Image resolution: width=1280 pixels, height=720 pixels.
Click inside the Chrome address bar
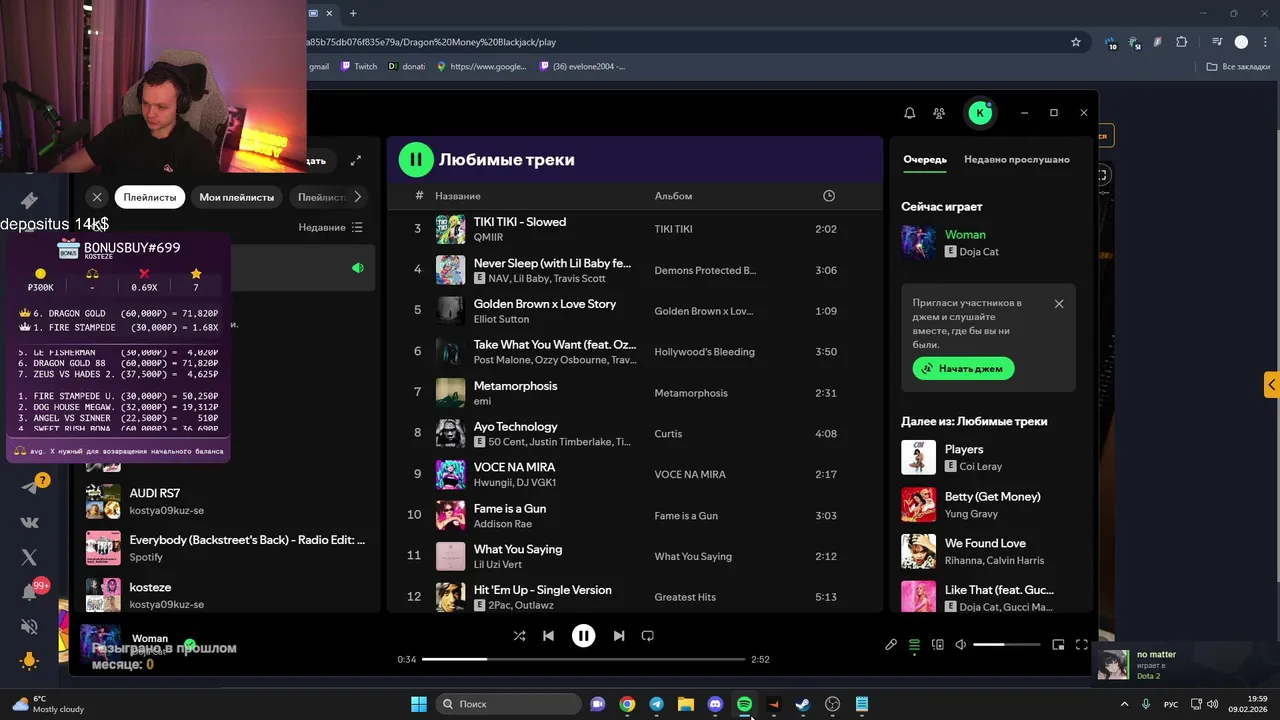[680, 42]
